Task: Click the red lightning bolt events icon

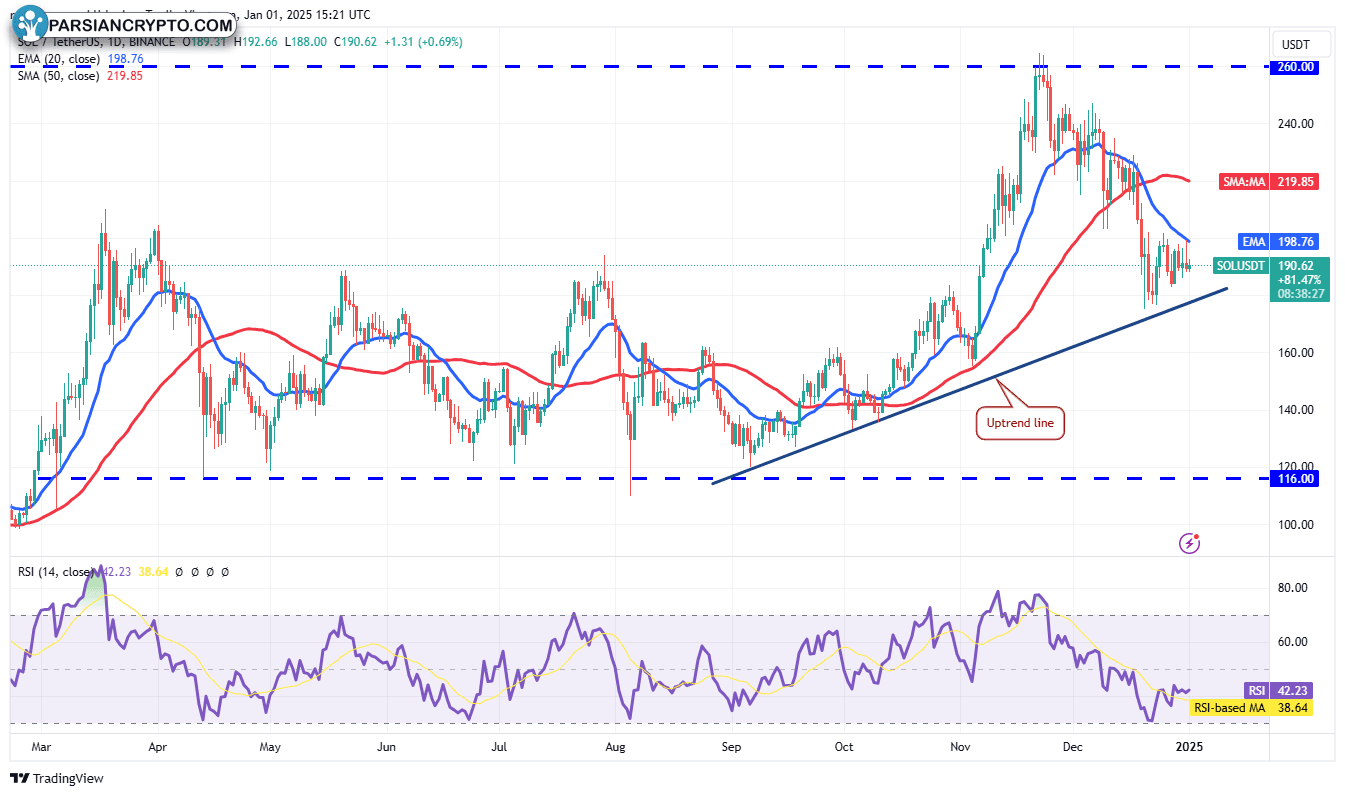Action: pyautogui.click(x=1190, y=543)
